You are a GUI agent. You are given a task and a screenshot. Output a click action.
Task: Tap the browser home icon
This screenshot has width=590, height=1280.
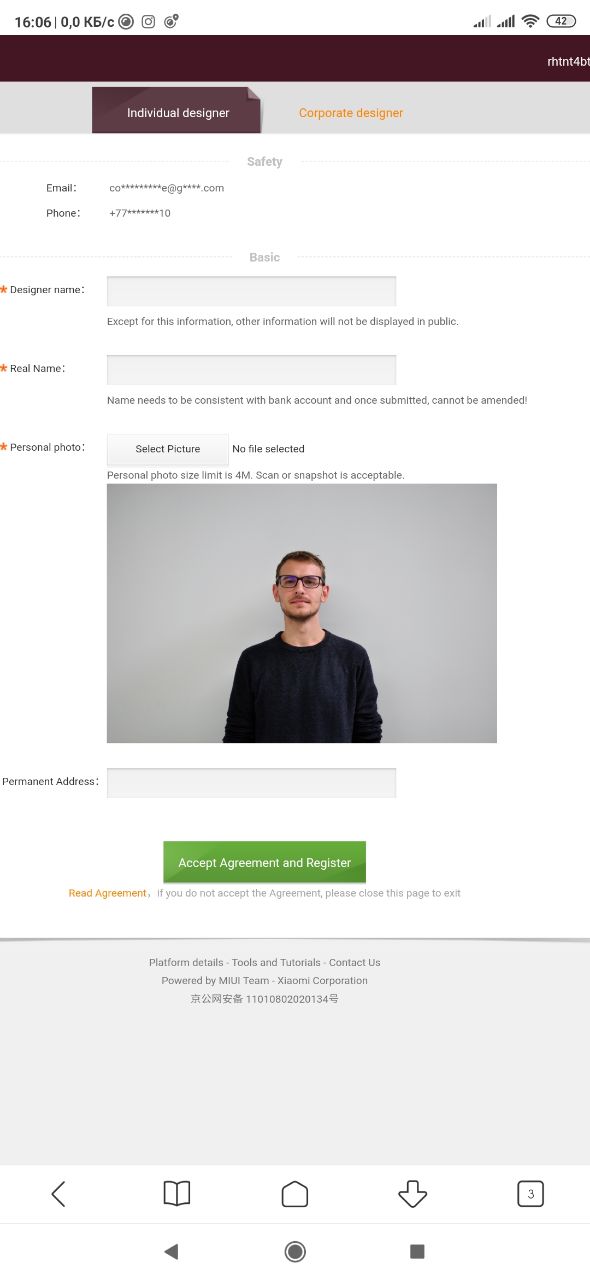[x=295, y=1193]
